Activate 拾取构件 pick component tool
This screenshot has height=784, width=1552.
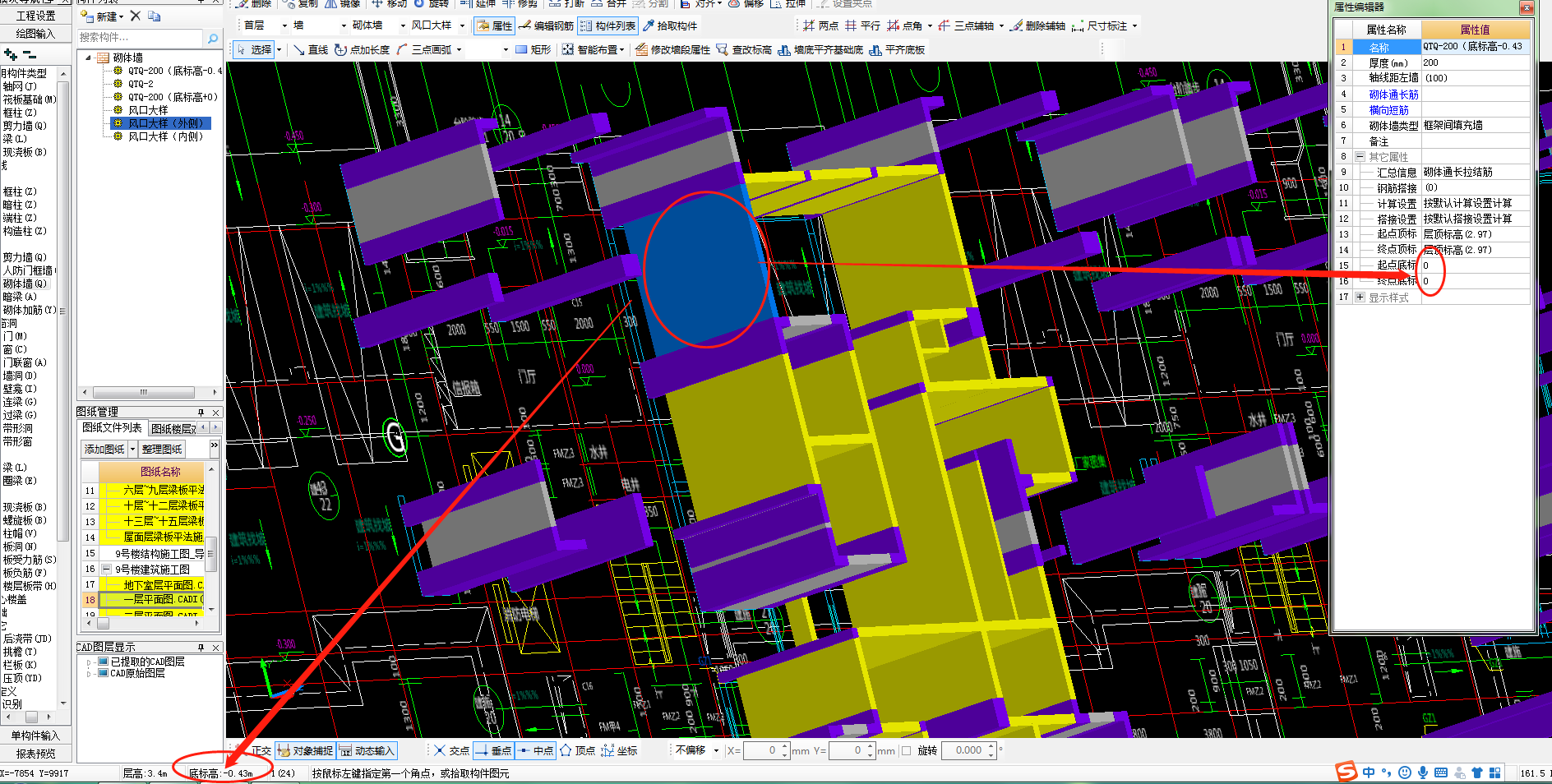tap(670, 25)
